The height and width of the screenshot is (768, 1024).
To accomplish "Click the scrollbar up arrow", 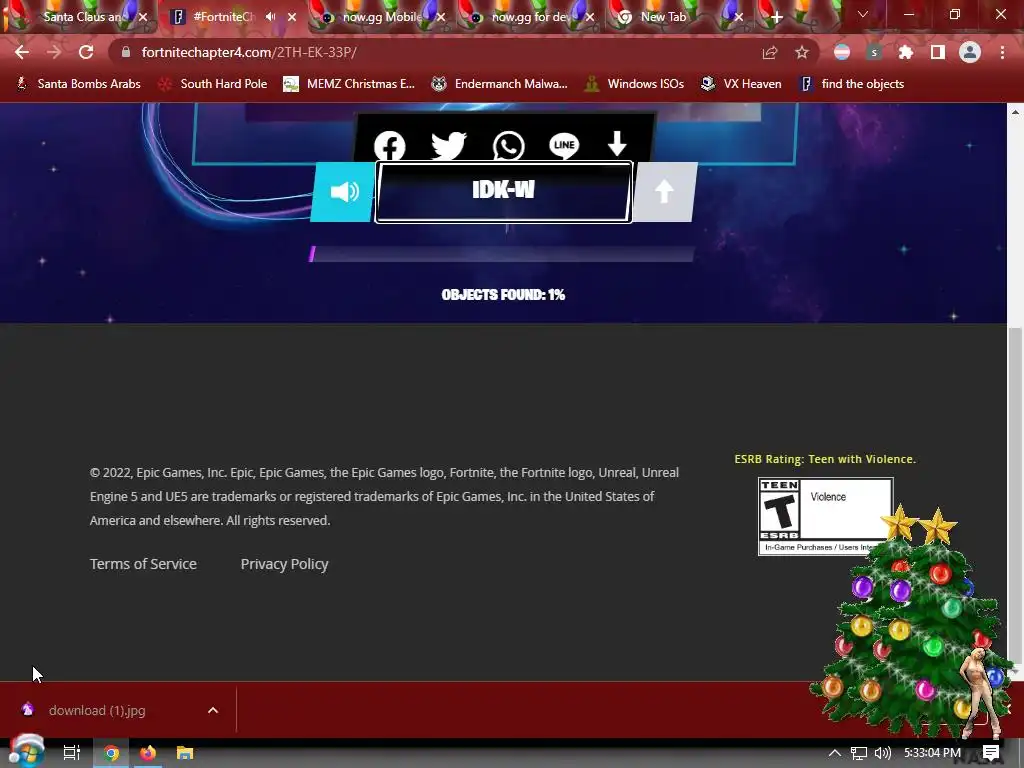I will point(1015,112).
